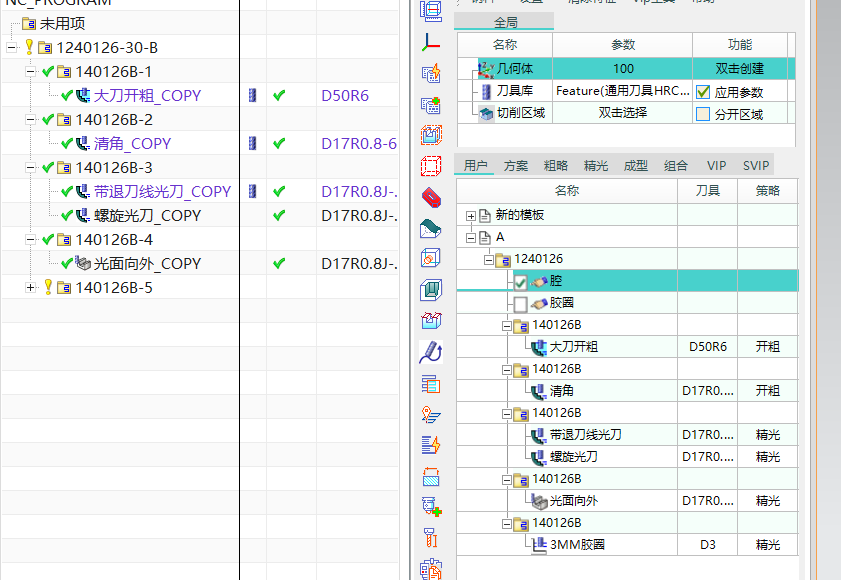Click the operation icon of 大刀开粗_COPY

pos(83,96)
